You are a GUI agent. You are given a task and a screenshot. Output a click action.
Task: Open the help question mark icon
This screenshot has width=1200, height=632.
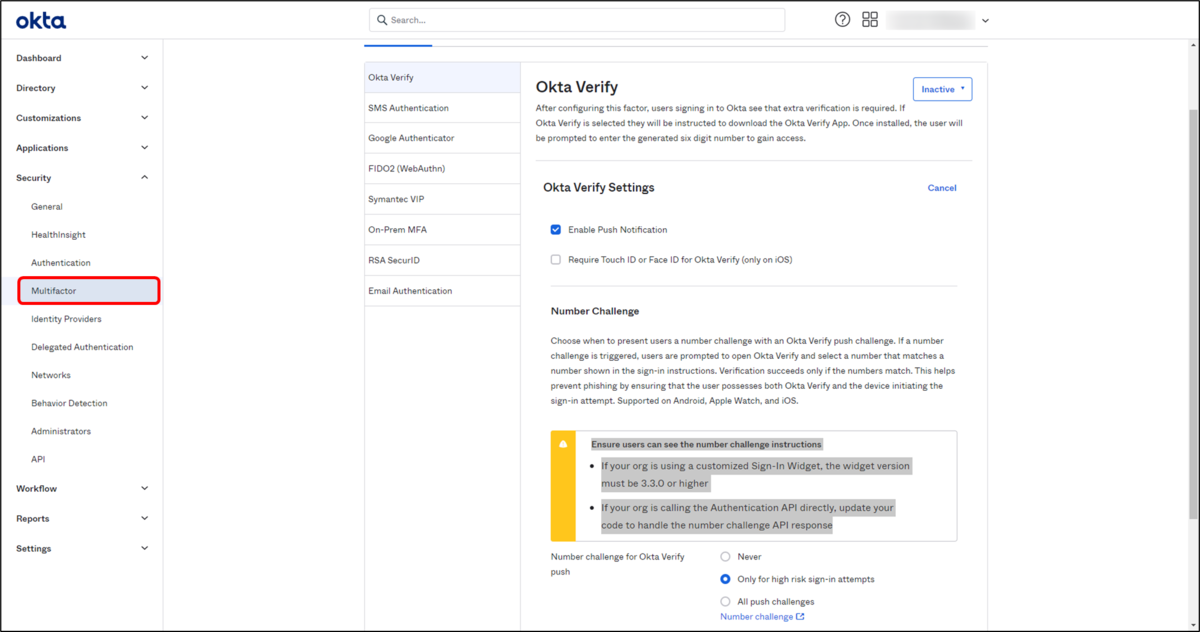pyautogui.click(x=843, y=20)
